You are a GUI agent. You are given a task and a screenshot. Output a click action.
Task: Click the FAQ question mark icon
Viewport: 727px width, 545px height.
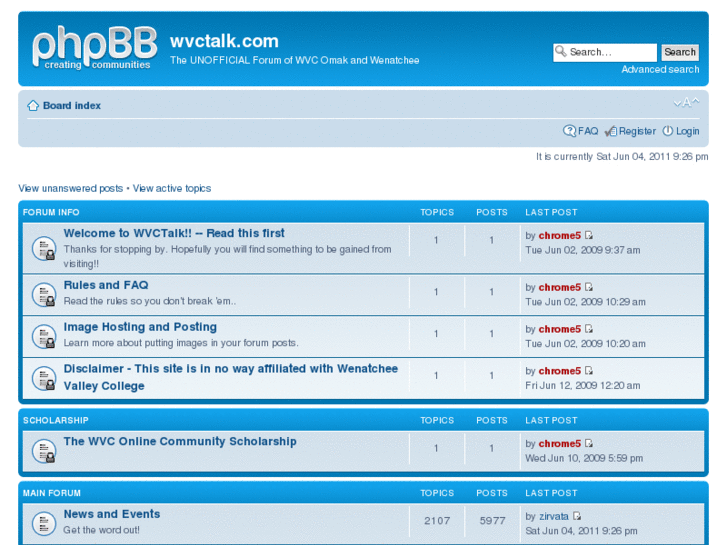[569, 131]
